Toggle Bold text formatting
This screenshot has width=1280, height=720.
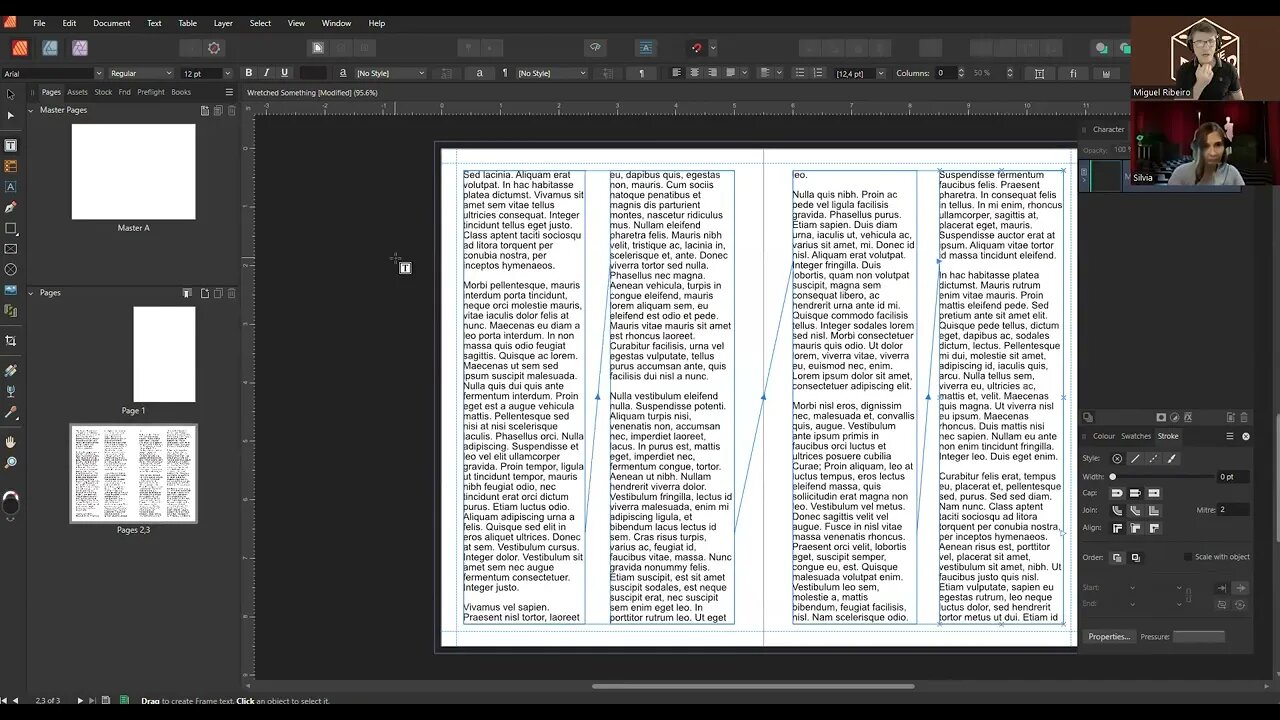[249, 73]
